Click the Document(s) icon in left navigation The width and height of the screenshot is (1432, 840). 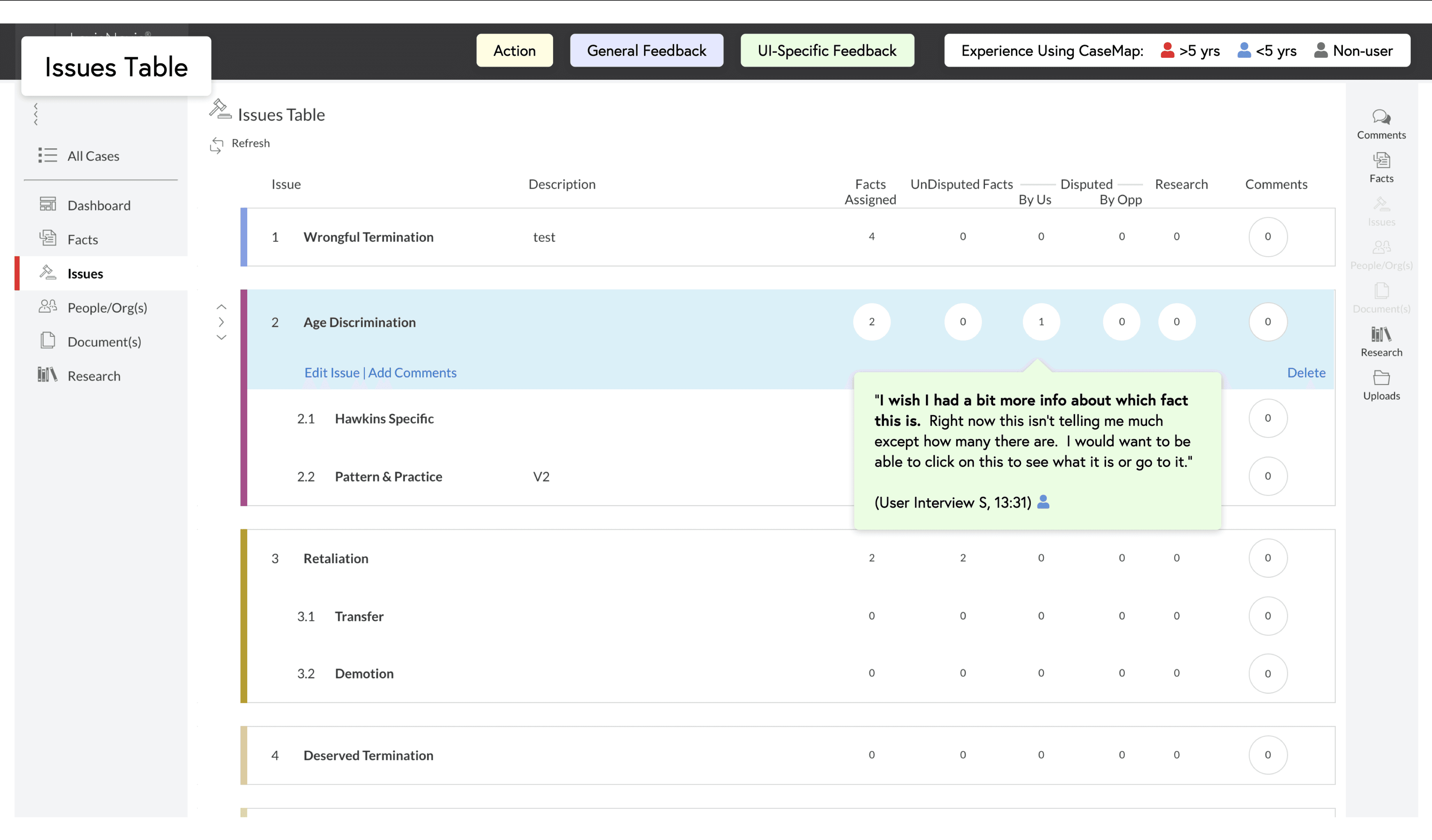(x=48, y=341)
